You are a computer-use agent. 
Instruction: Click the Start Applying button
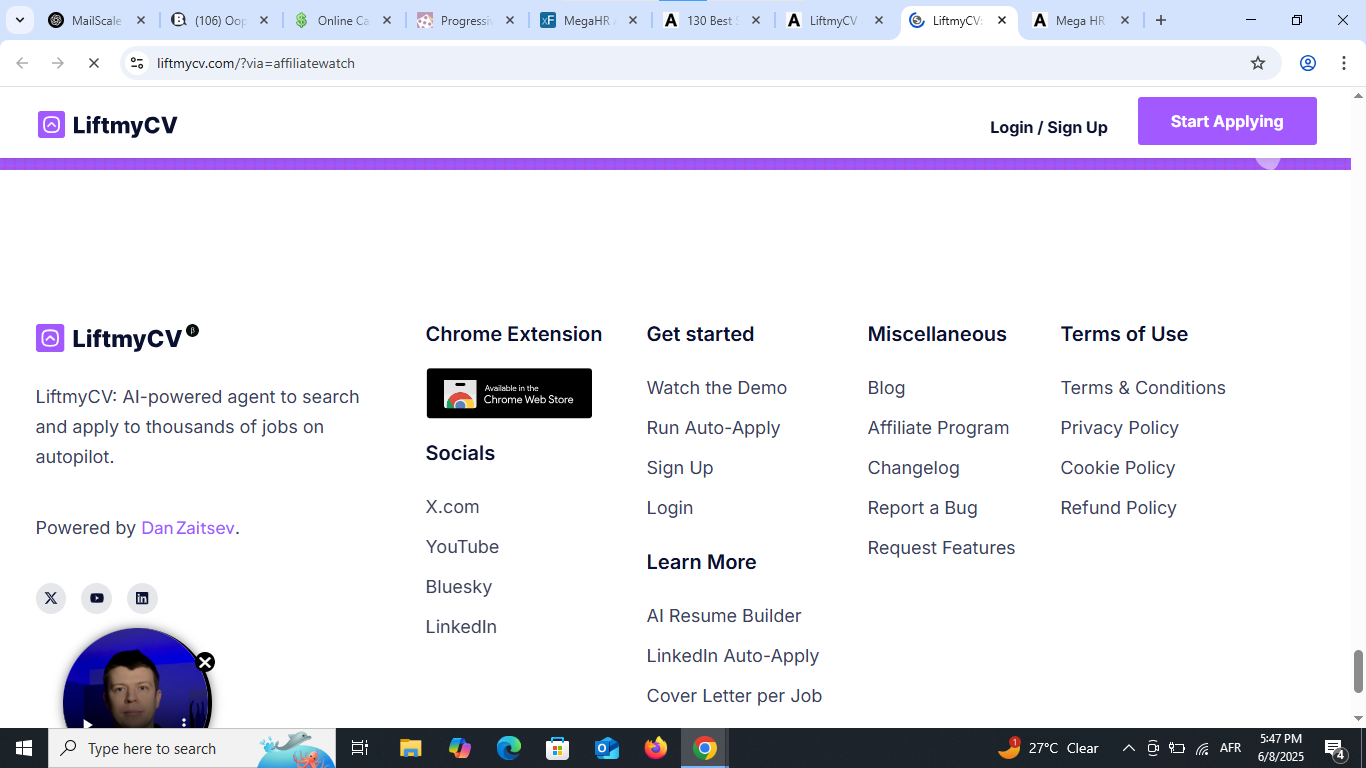1227,121
